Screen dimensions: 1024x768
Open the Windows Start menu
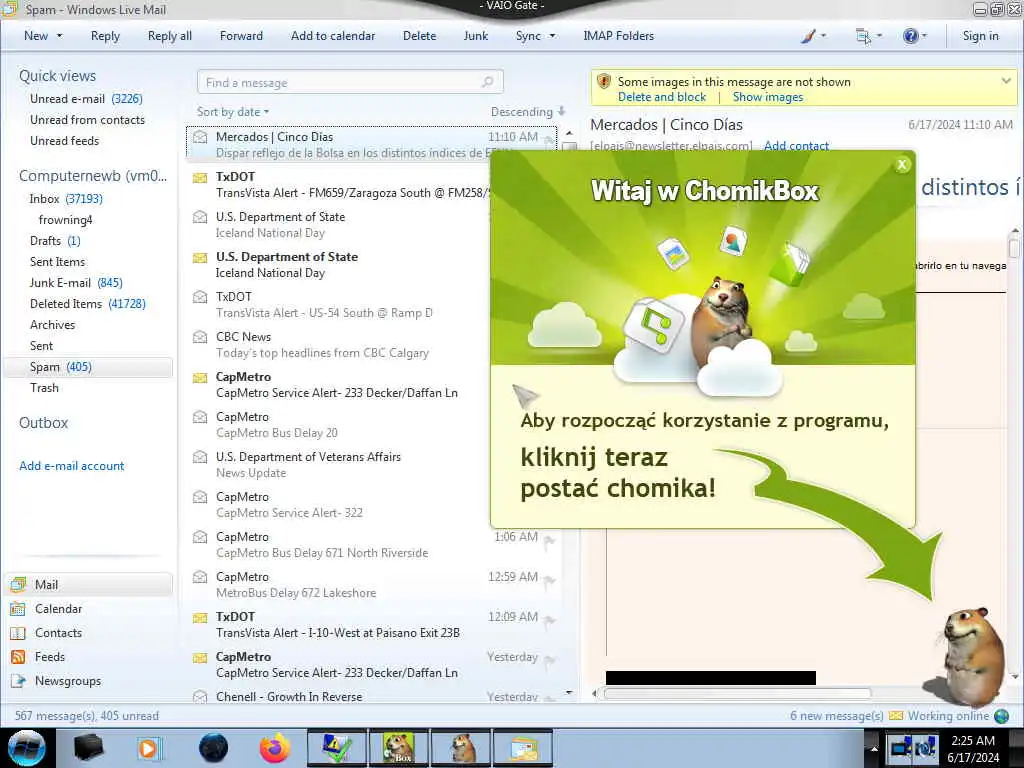point(27,748)
